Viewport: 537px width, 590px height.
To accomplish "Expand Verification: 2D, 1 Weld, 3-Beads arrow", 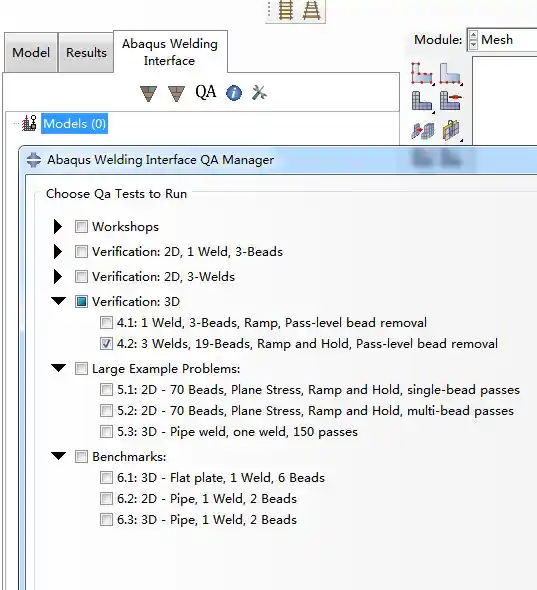I will 58,251.
